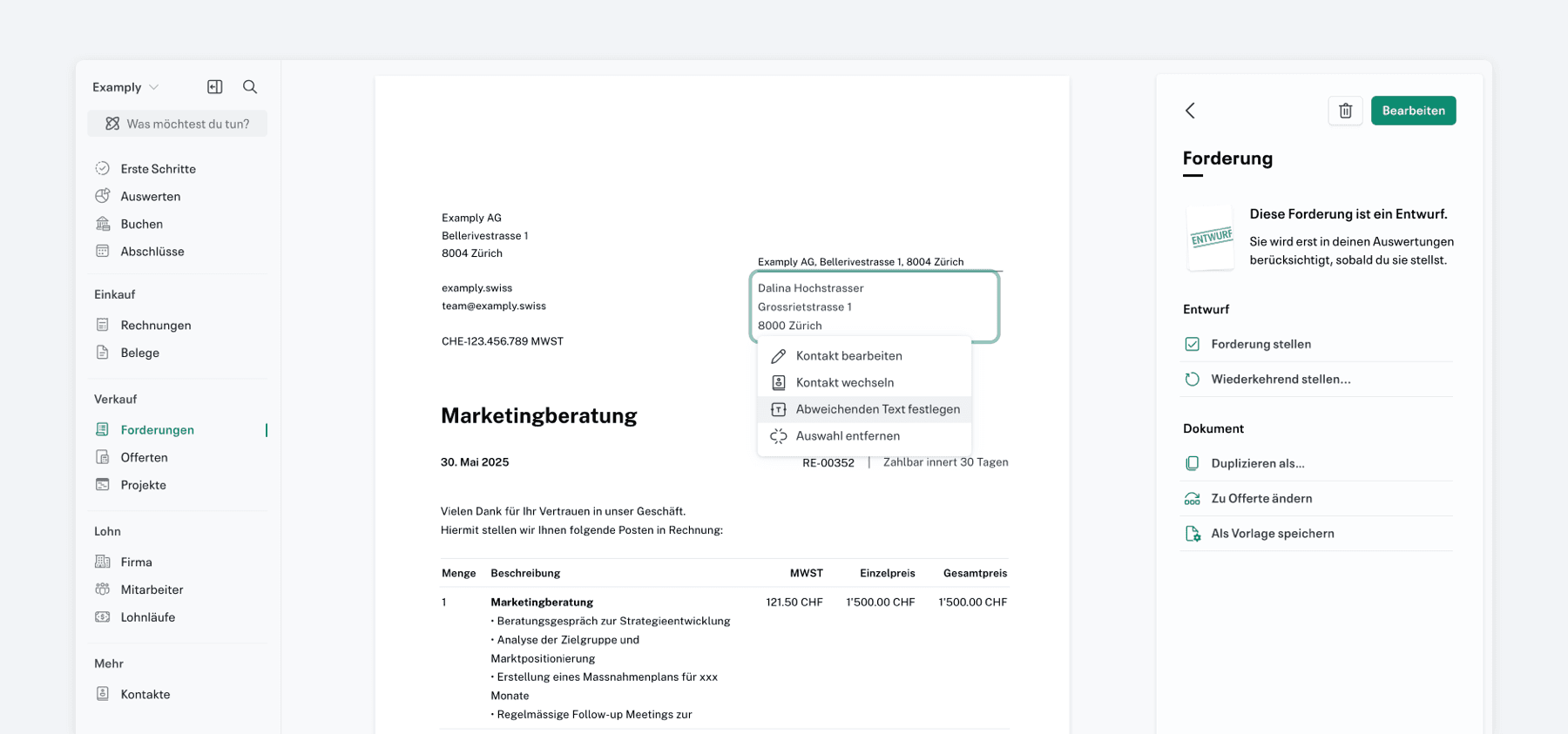Screen dimensions: 1568x734
Task: Expand the Examply company dropdown
Action: click(x=125, y=87)
